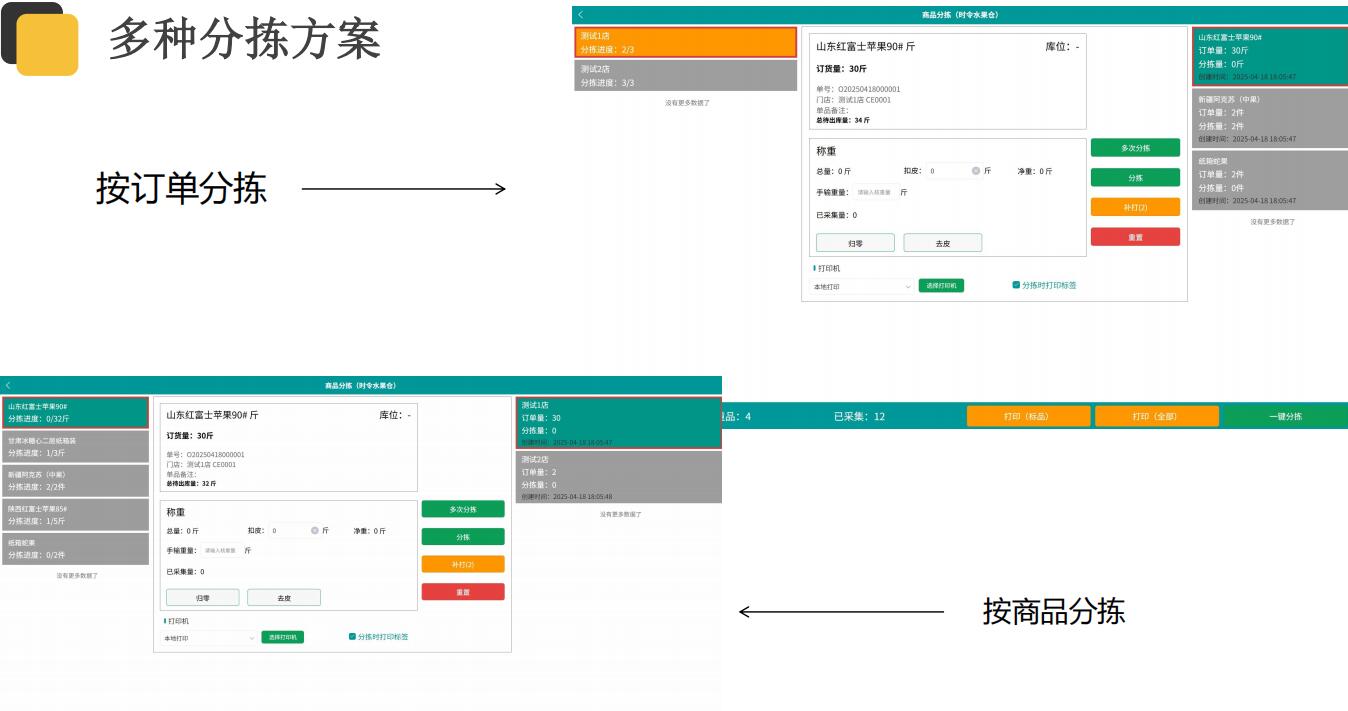
Task: Click 总待出库量: 34斤 text
Action: point(843,120)
